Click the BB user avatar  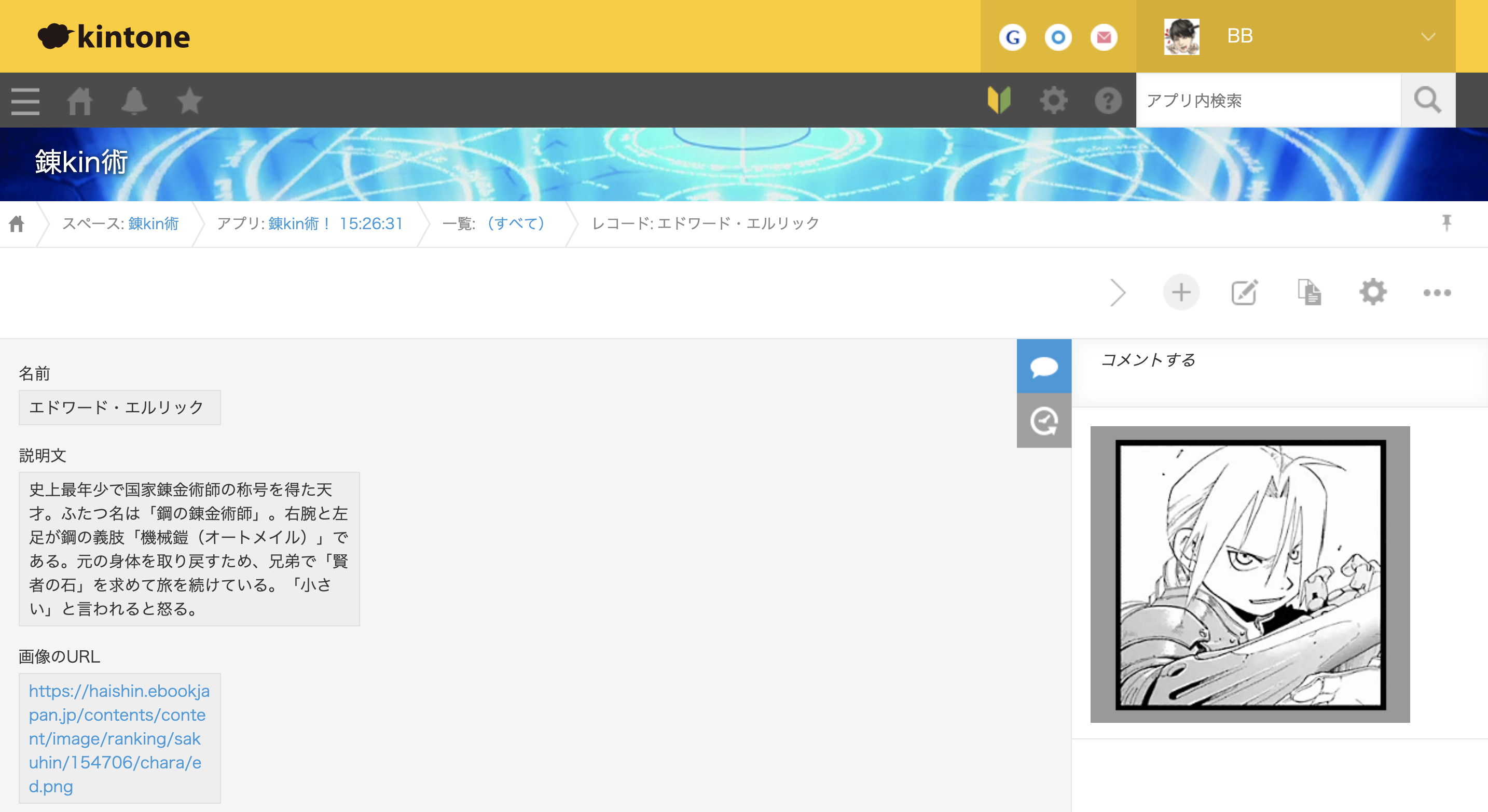(x=1181, y=36)
